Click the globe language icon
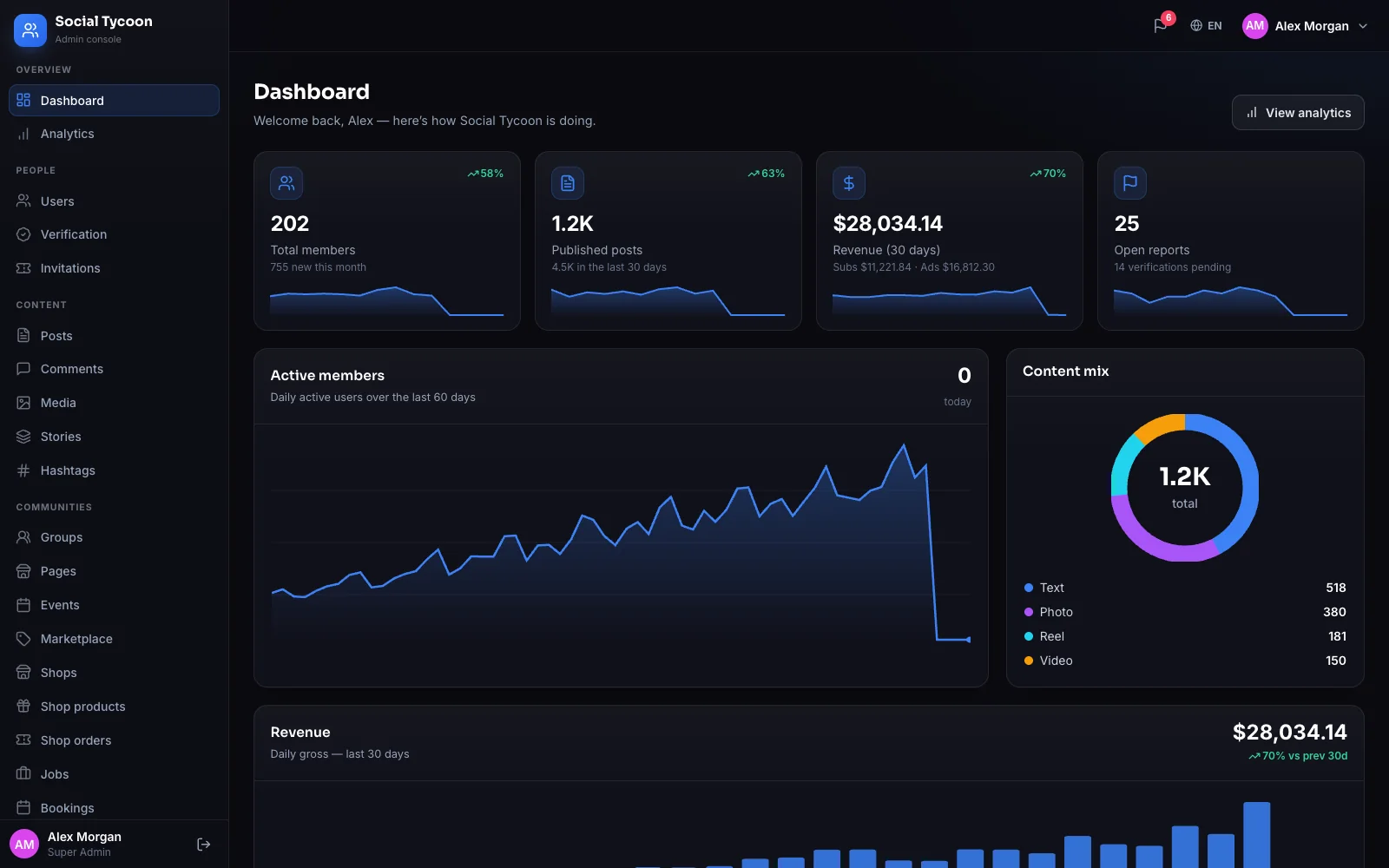This screenshot has width=1389, height=868. (1196, 26)
